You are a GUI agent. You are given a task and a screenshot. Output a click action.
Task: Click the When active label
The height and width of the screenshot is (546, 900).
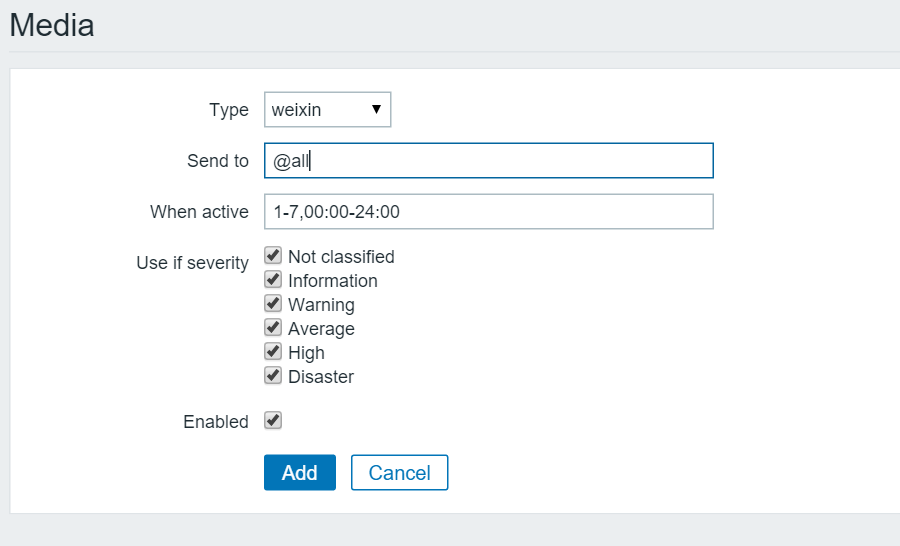tap(199, 212)
